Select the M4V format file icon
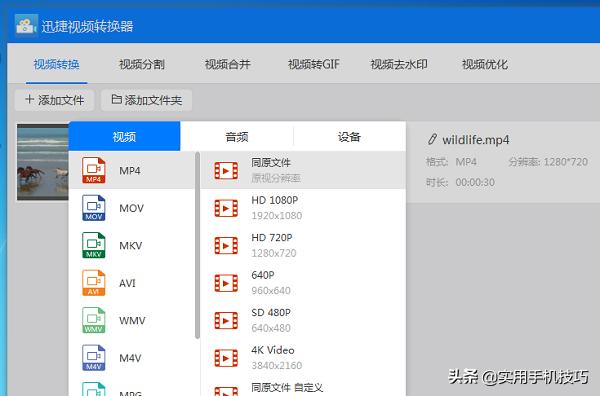The height and width of the screenshot is (396, 600). pyautogui.click(x=93, y=358)
